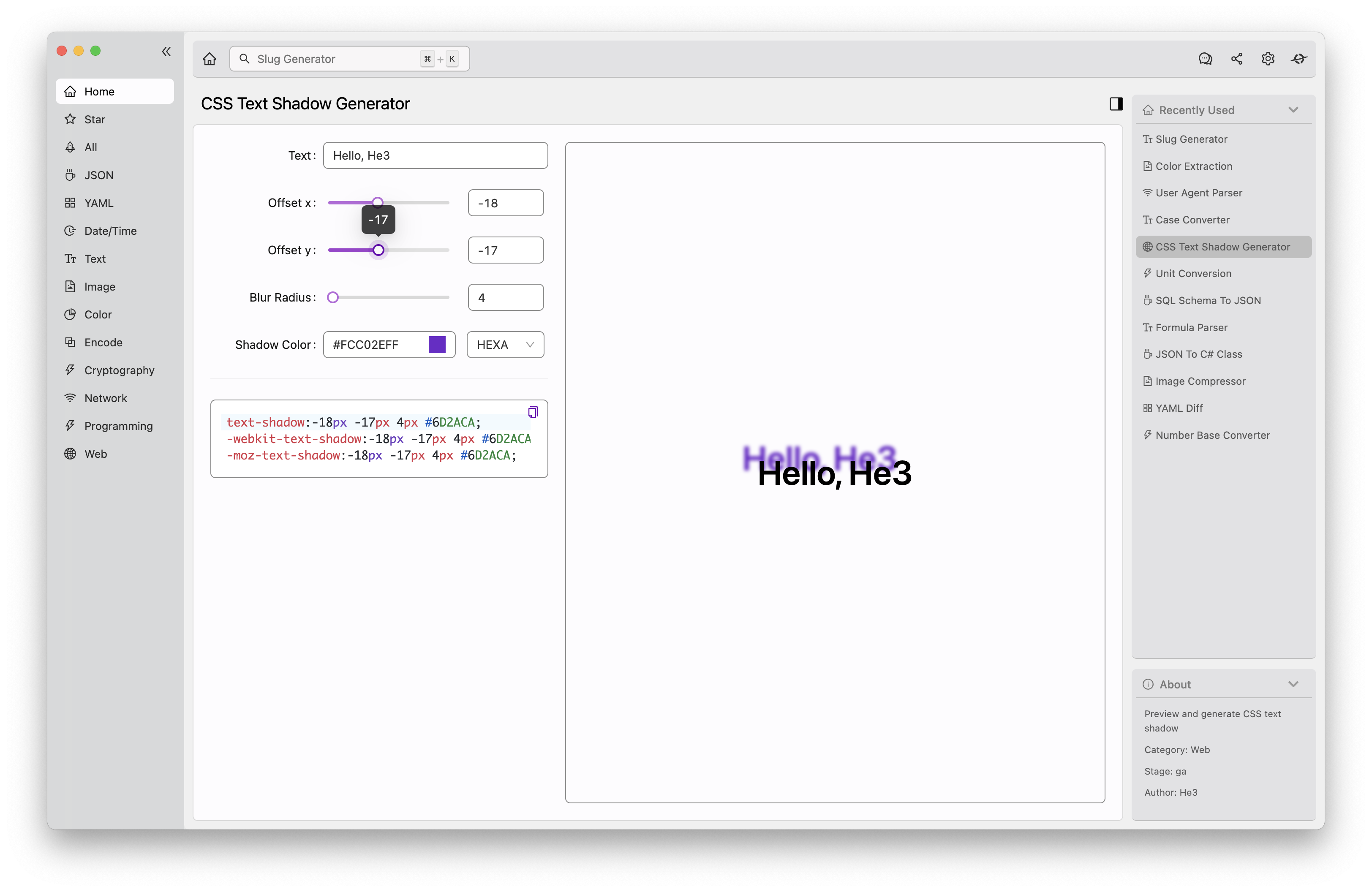The image size is (1372, 892).
Task: Toggle the panel layout button
Action: 1116,103
